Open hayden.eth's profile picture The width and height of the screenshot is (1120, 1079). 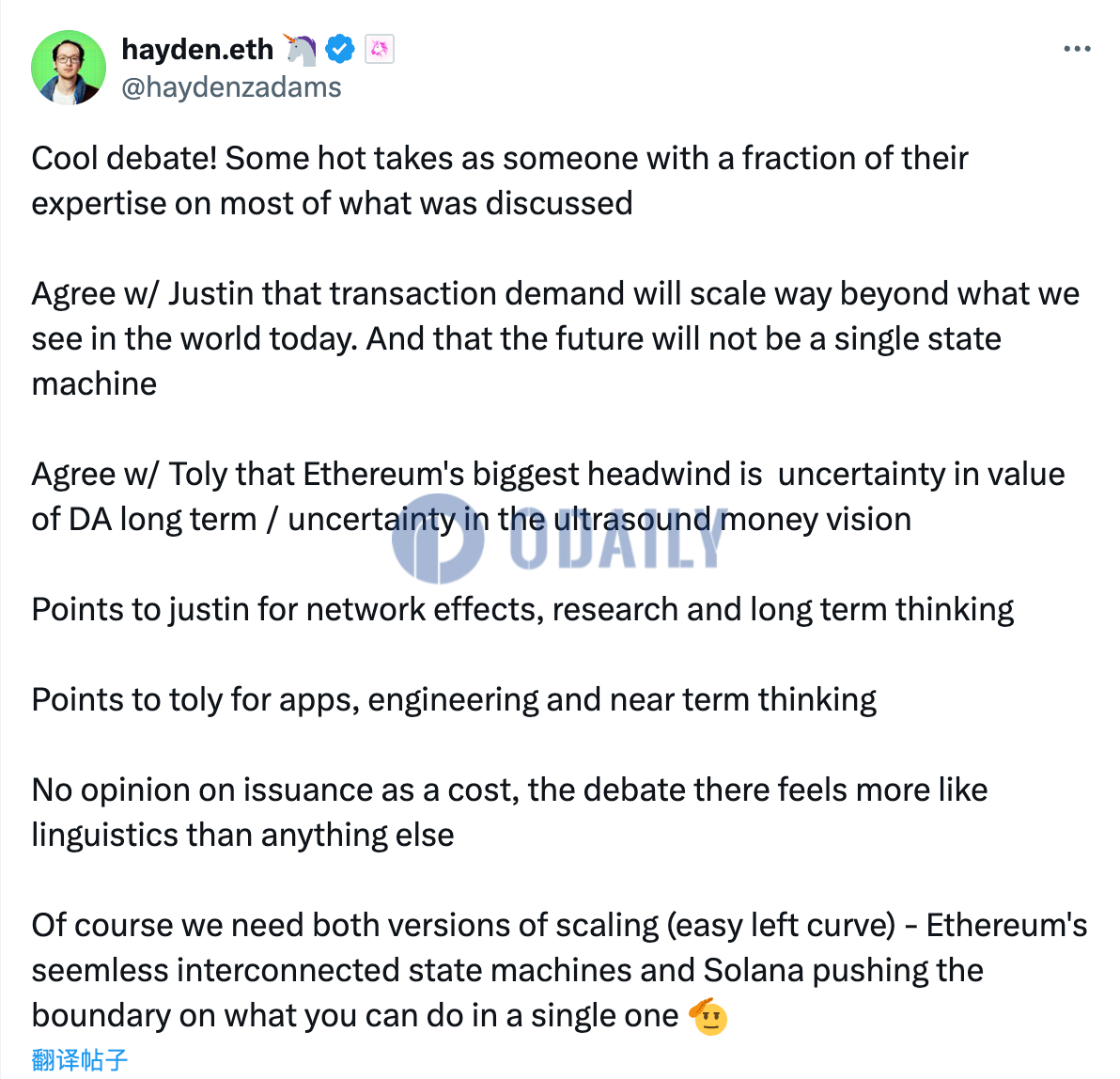(69, 67)
